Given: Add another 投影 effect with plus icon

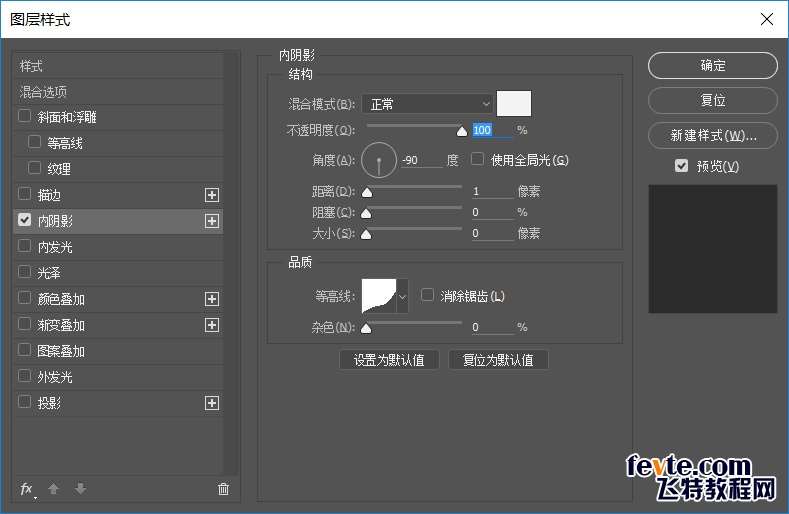Looking at the screenshot, I should (212, 403).
